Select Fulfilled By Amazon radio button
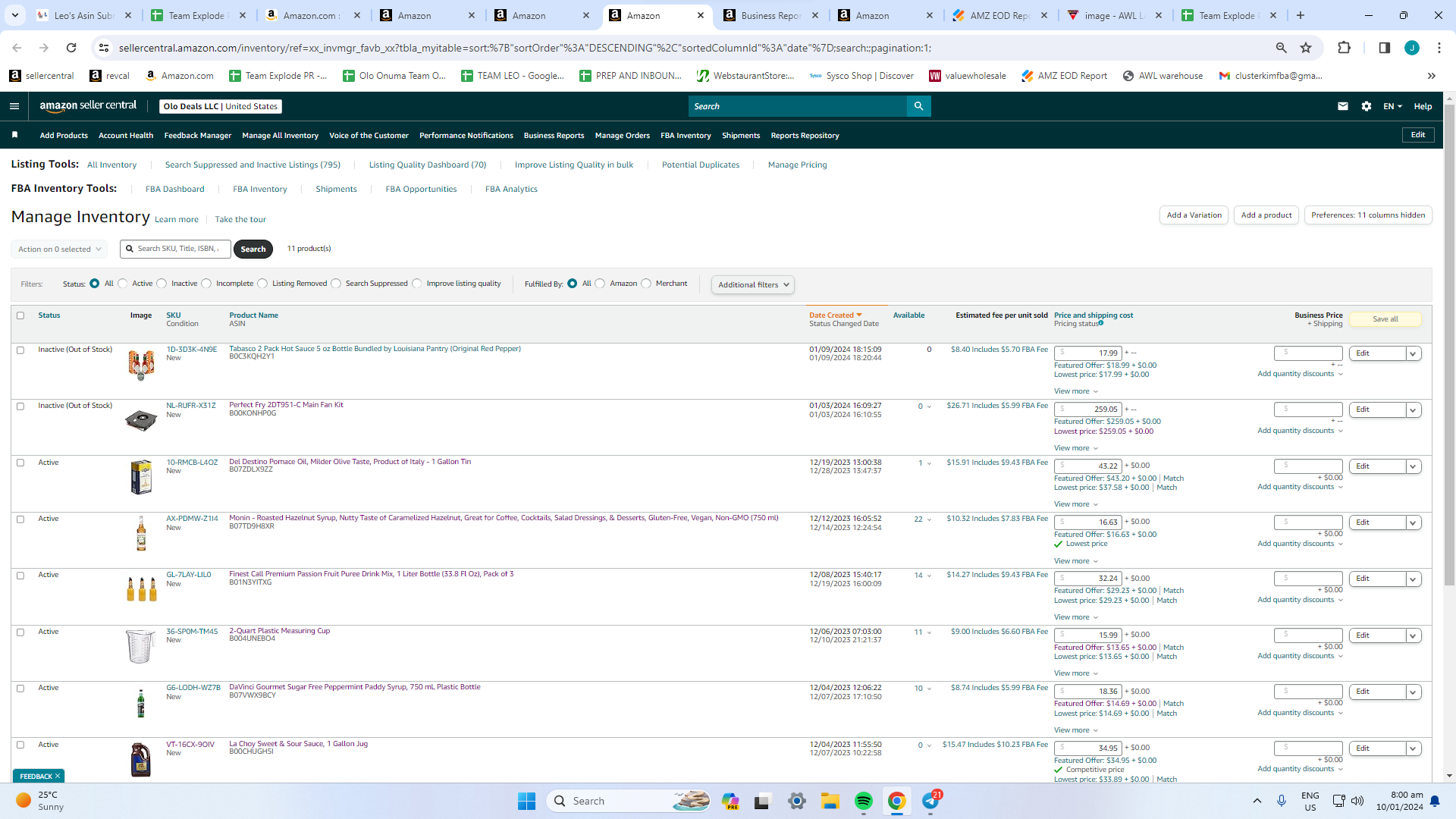 tap(601, 284)
